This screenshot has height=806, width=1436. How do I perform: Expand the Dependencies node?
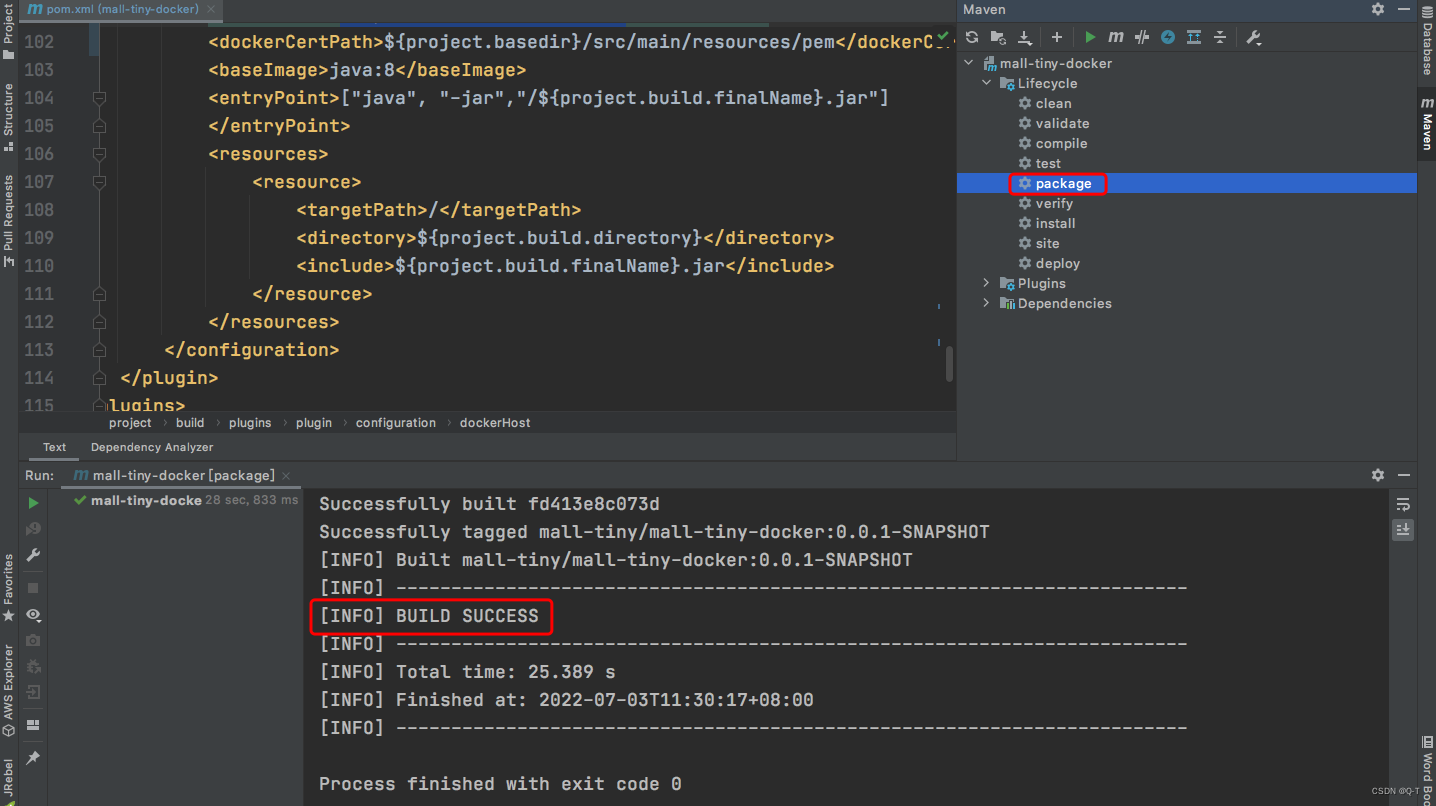point(987,303)
